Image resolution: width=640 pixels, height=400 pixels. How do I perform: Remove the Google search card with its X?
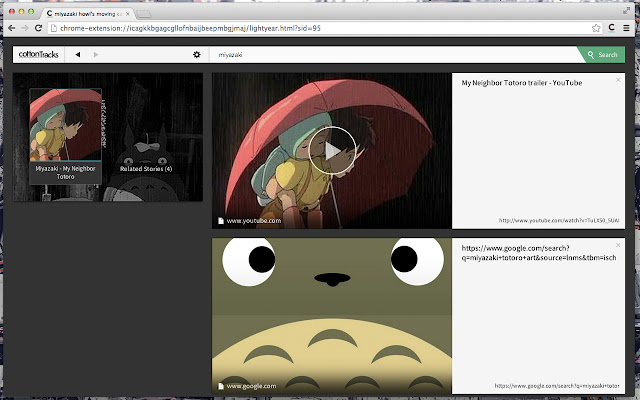pos(618,244)
